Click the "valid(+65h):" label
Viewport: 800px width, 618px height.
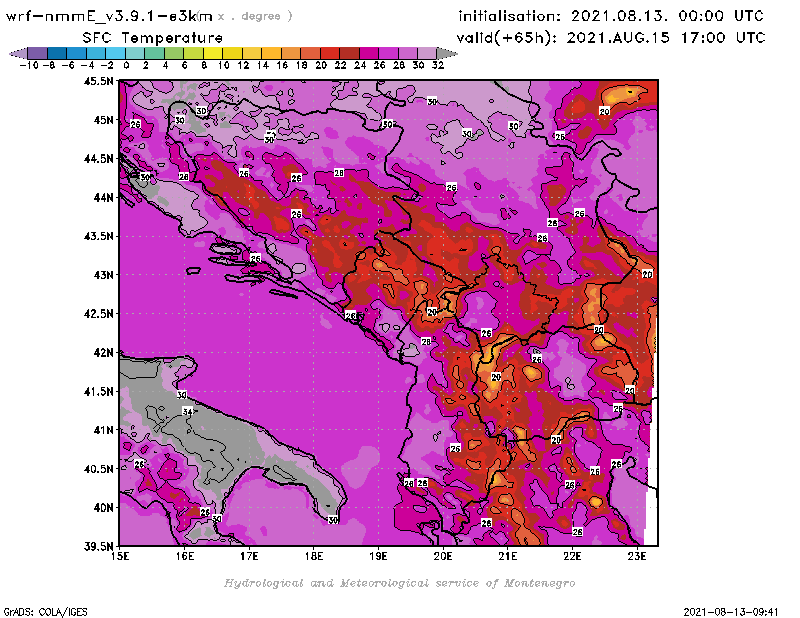click(x=507, y=38)
